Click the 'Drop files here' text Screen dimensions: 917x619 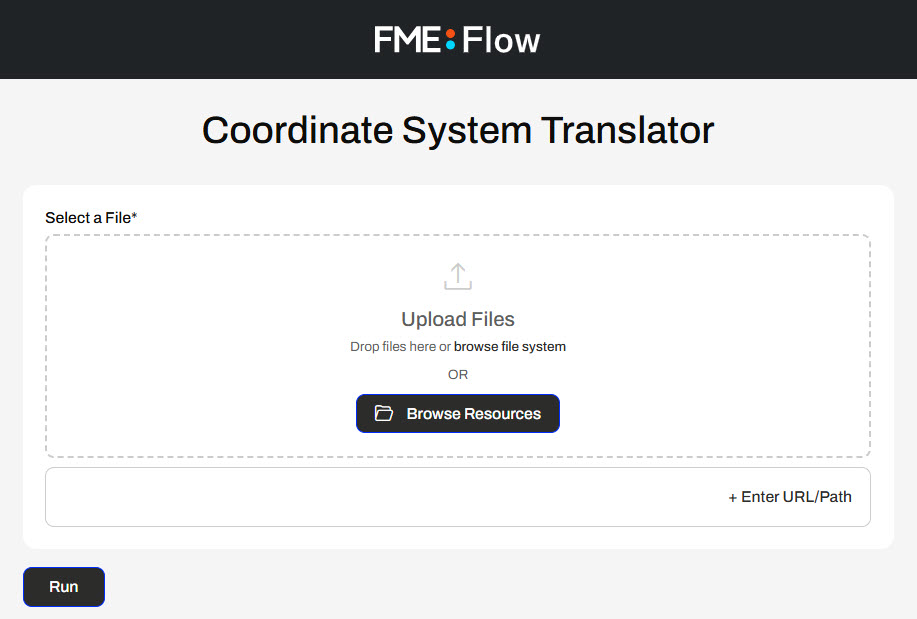(393, 347)
